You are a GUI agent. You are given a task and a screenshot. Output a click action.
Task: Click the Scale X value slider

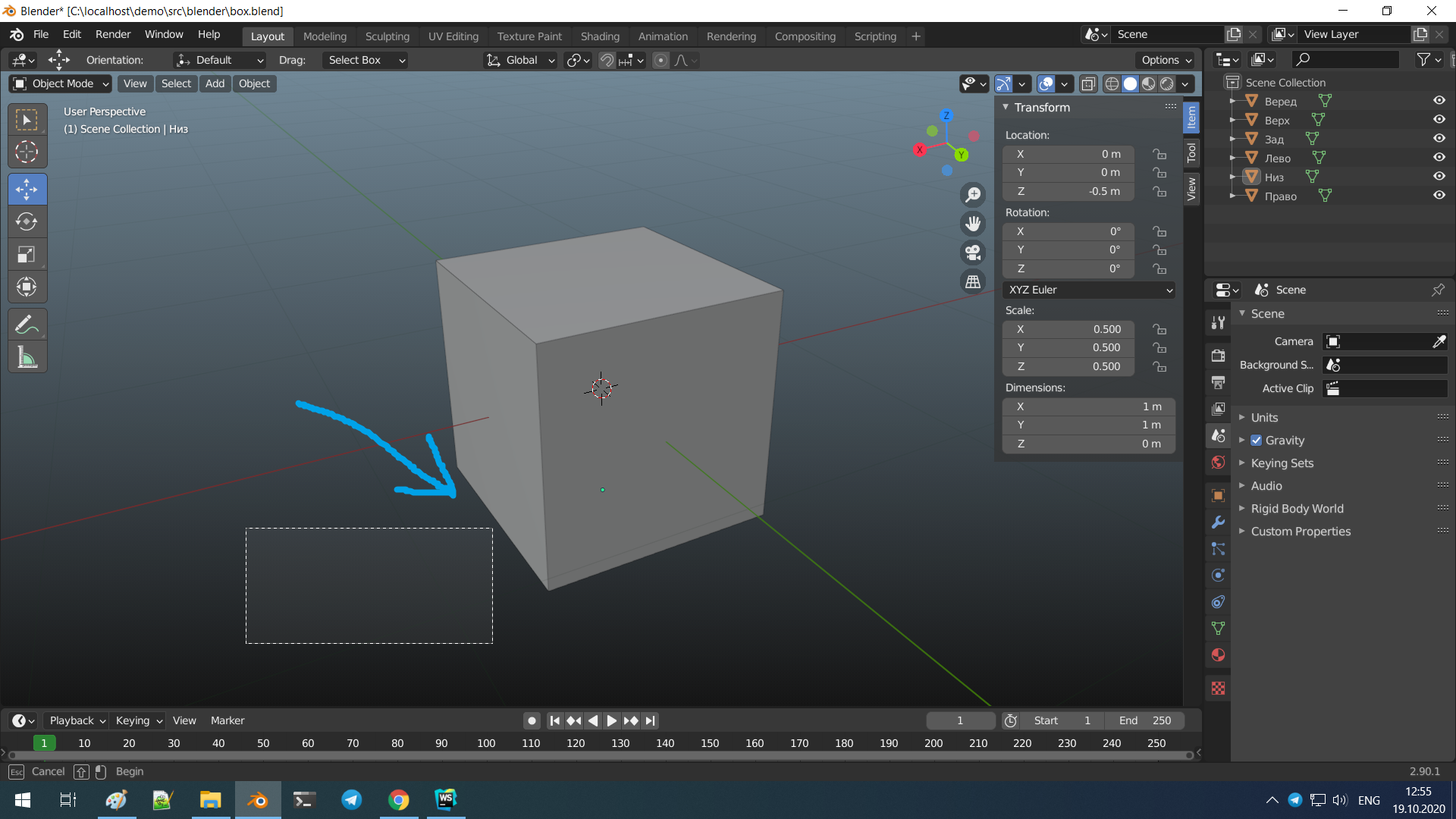(x=1068, y=329)
